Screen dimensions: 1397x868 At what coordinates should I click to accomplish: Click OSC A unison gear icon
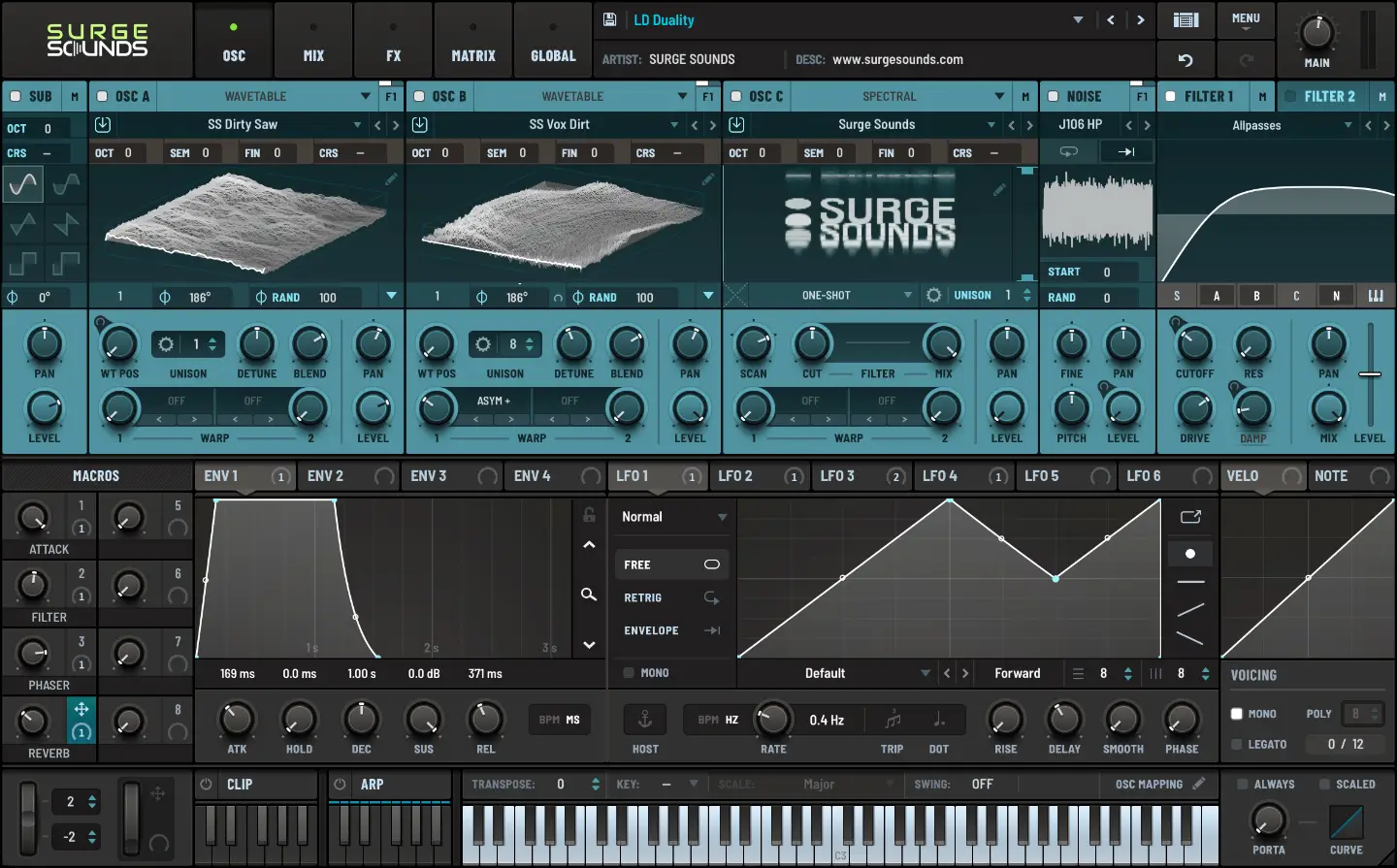(166, 344)
